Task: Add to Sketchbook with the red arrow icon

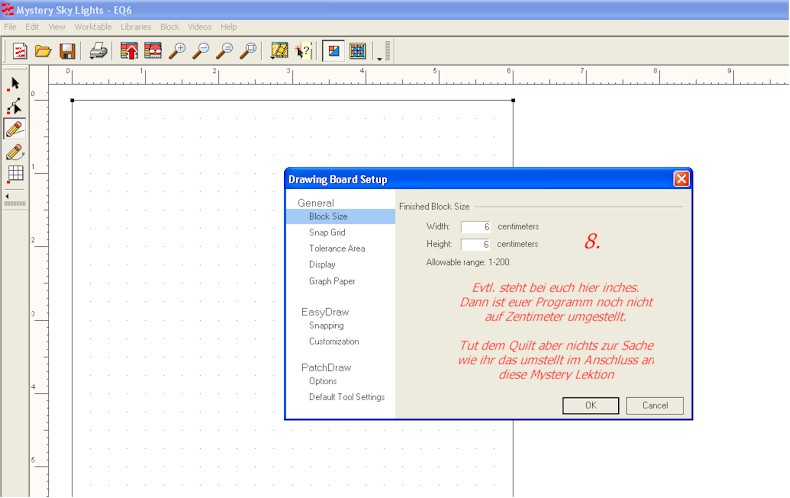Action: pos(129,51)
